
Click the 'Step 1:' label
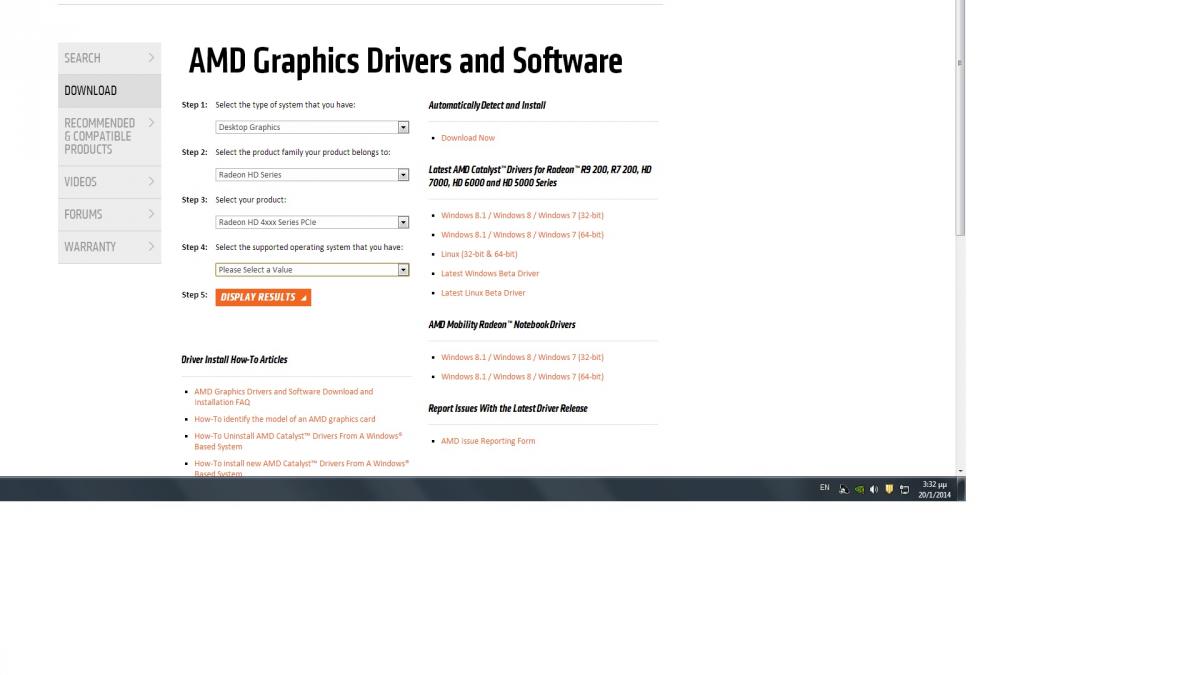point(194,105)
